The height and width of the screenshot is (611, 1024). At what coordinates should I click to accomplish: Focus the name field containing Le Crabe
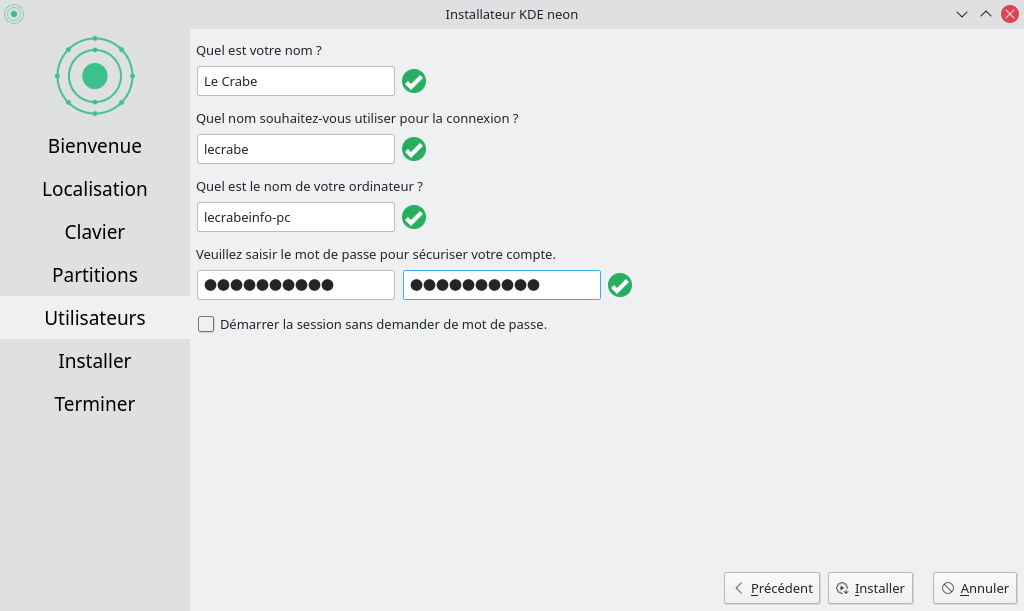296,81
